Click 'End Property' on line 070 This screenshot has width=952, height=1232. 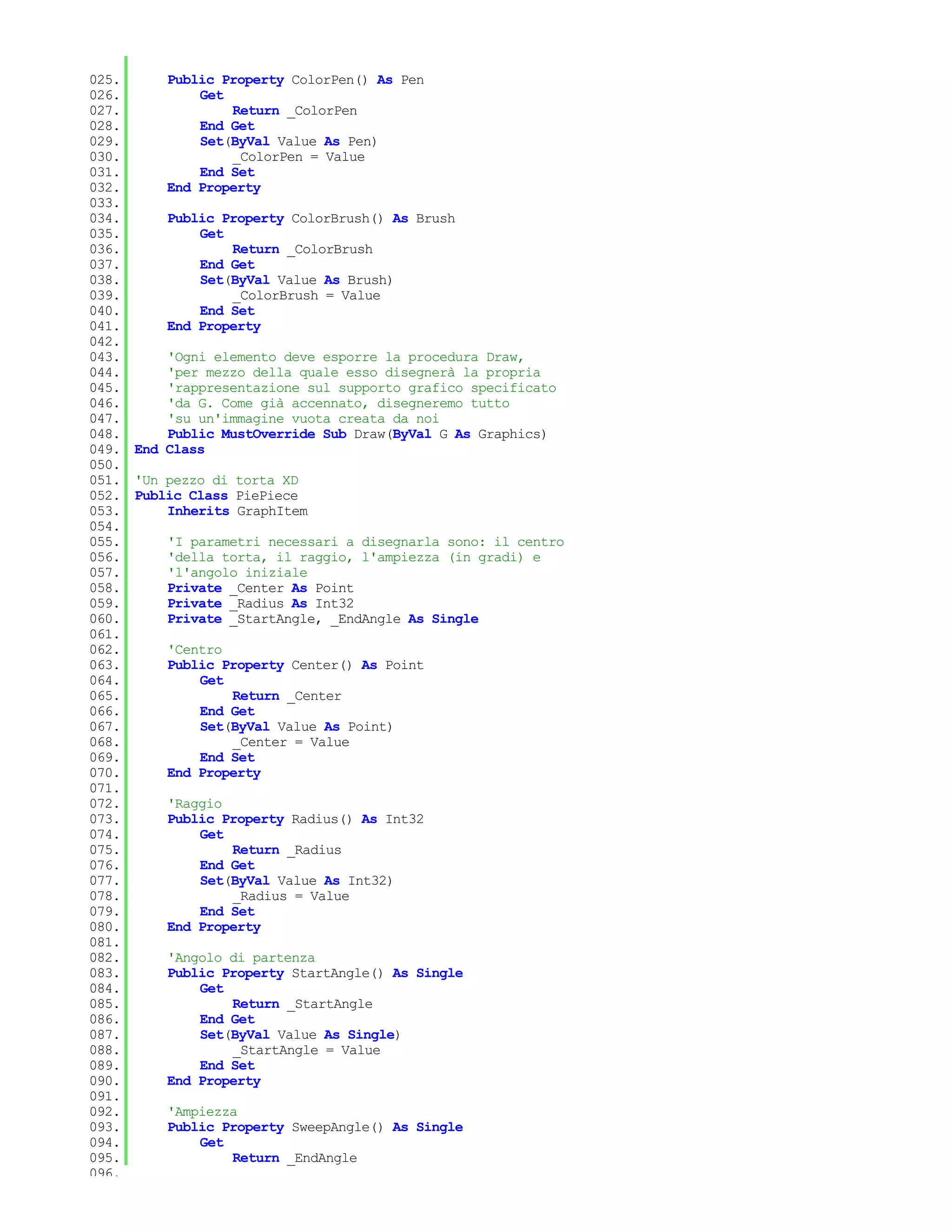[x=214, y=773]
